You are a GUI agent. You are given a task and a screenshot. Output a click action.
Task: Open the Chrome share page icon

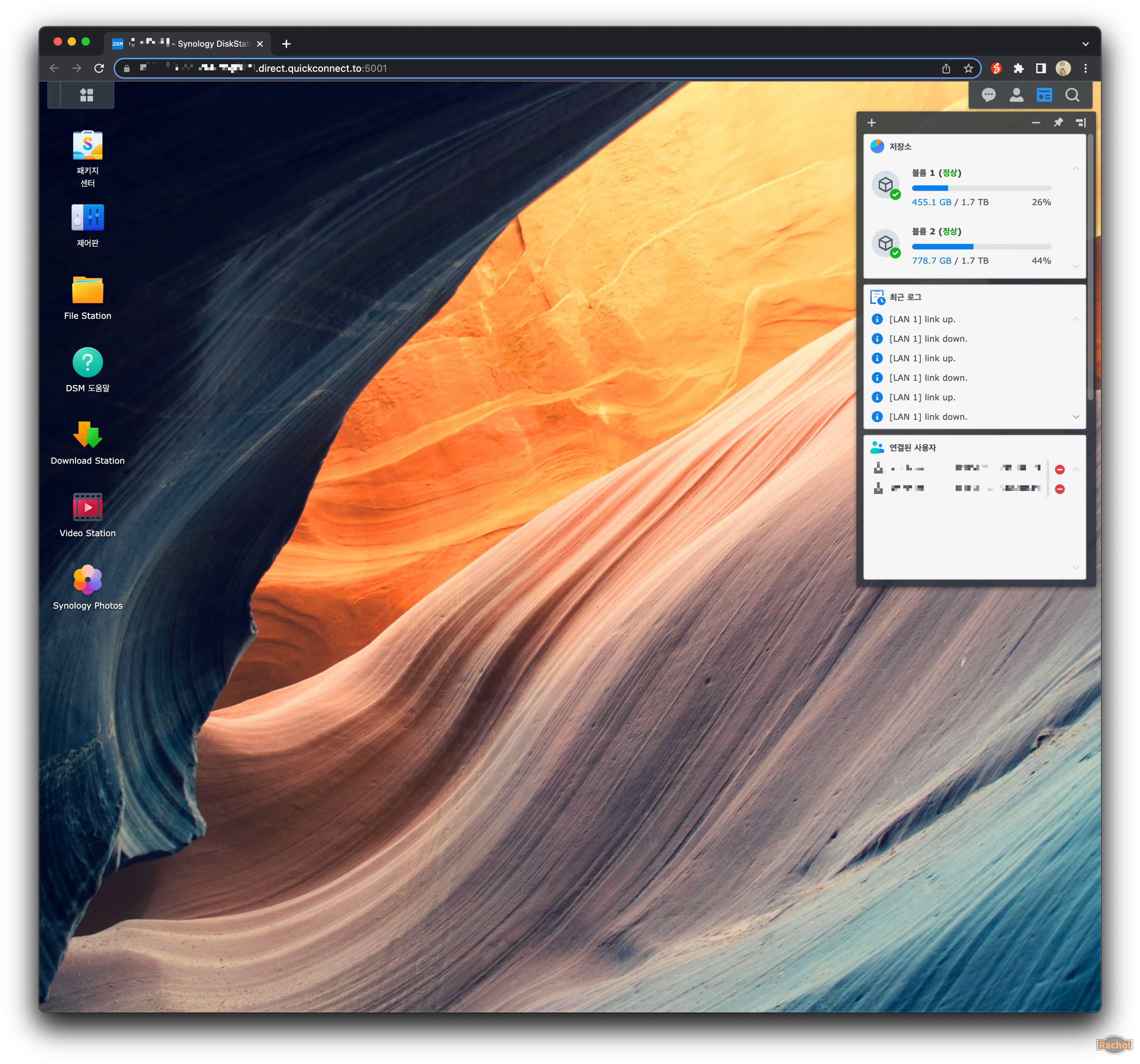click(x=946, y=69)
